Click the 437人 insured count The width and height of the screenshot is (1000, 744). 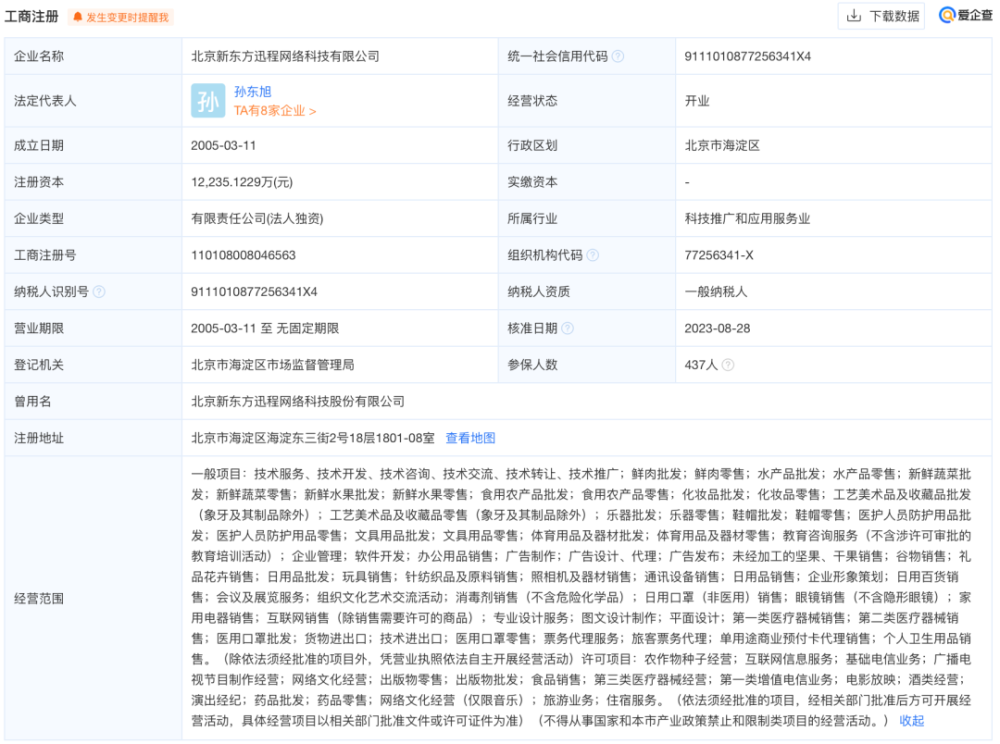tap(701, 365)
